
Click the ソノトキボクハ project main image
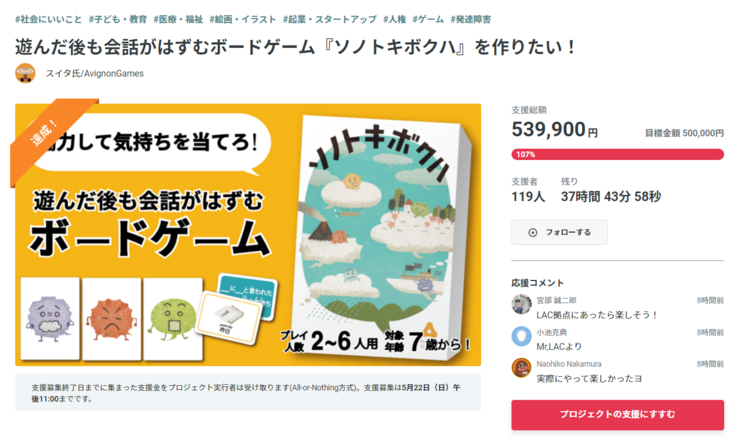point(248,234)
